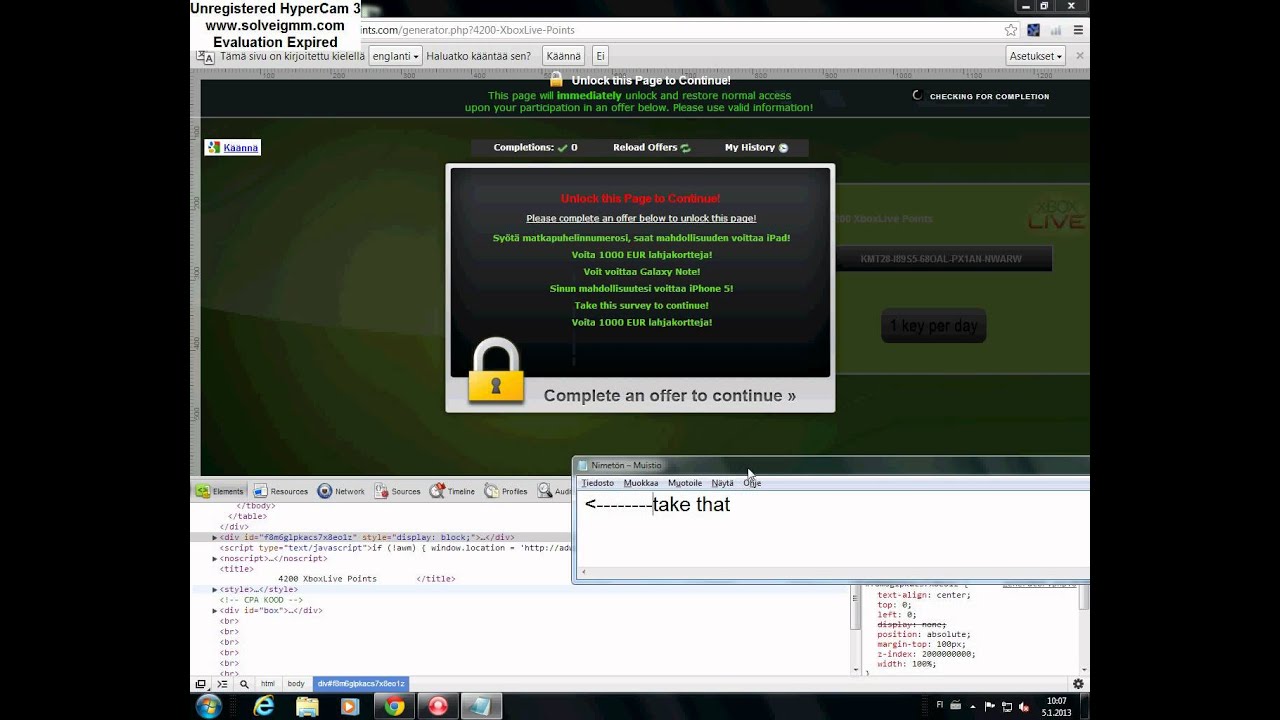1280x720 pixels.
Task: Open Muotoile menu in Notepad
Action: click(x=685, y=483)
